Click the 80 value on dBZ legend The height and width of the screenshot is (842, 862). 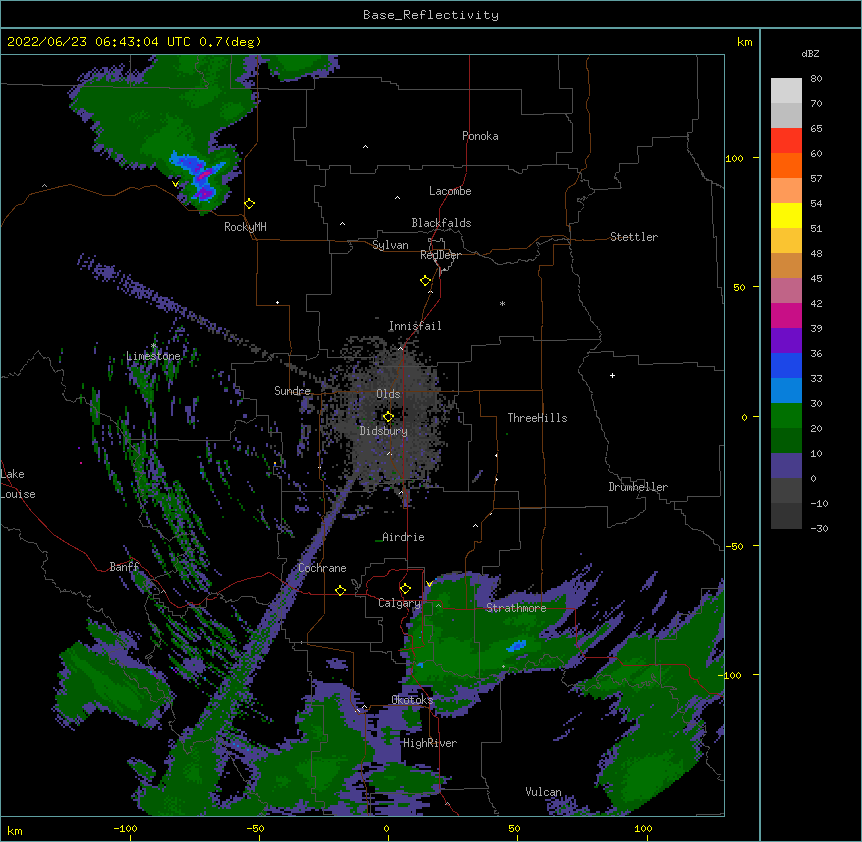[816, 79]
